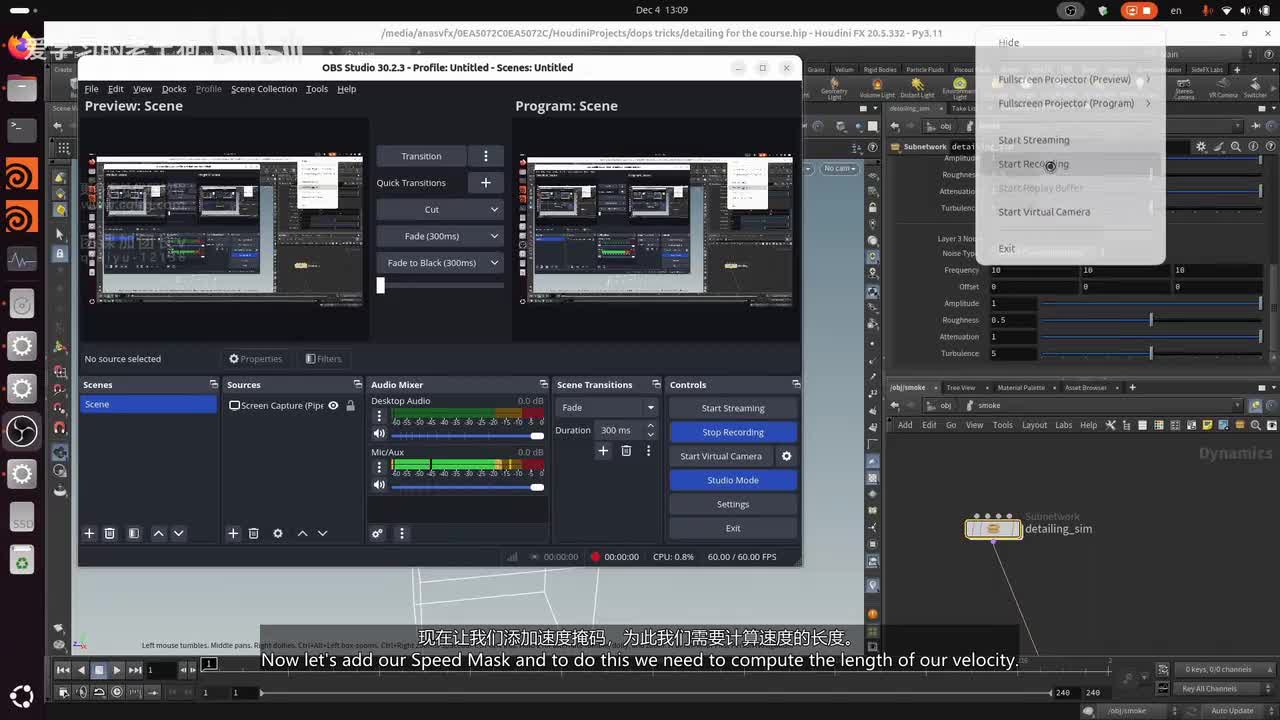Image resolution: width=1280 pixels, height=720 pixels.
Task: Toggle Studio Mode button
Action: pos(733,480)
